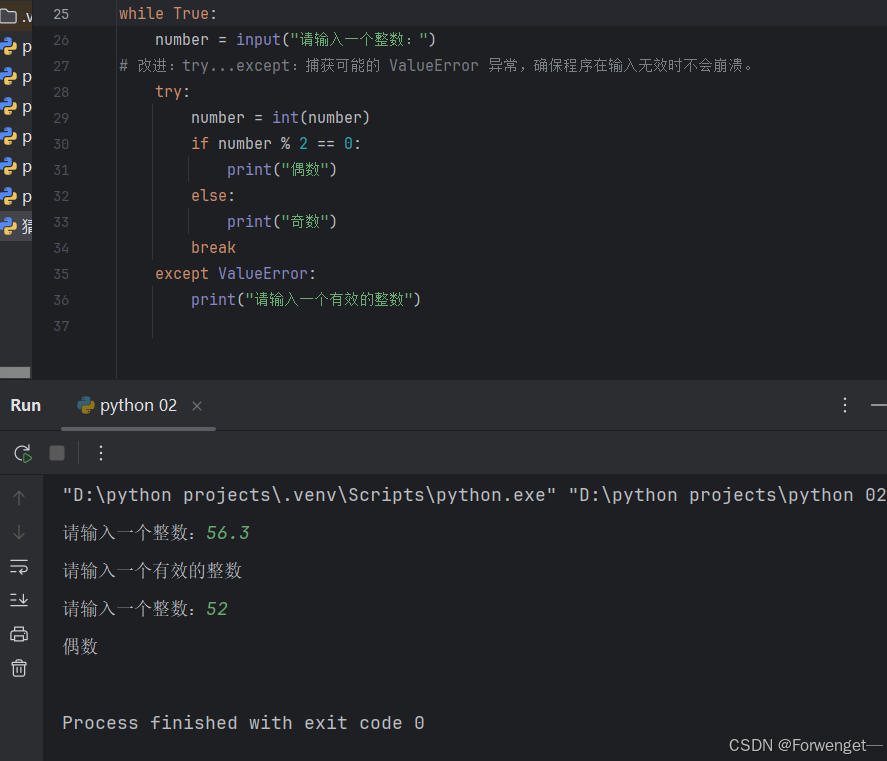Switch to the python 02 run tab
This screenshot has height=761, width=887.
coord(137,405)
